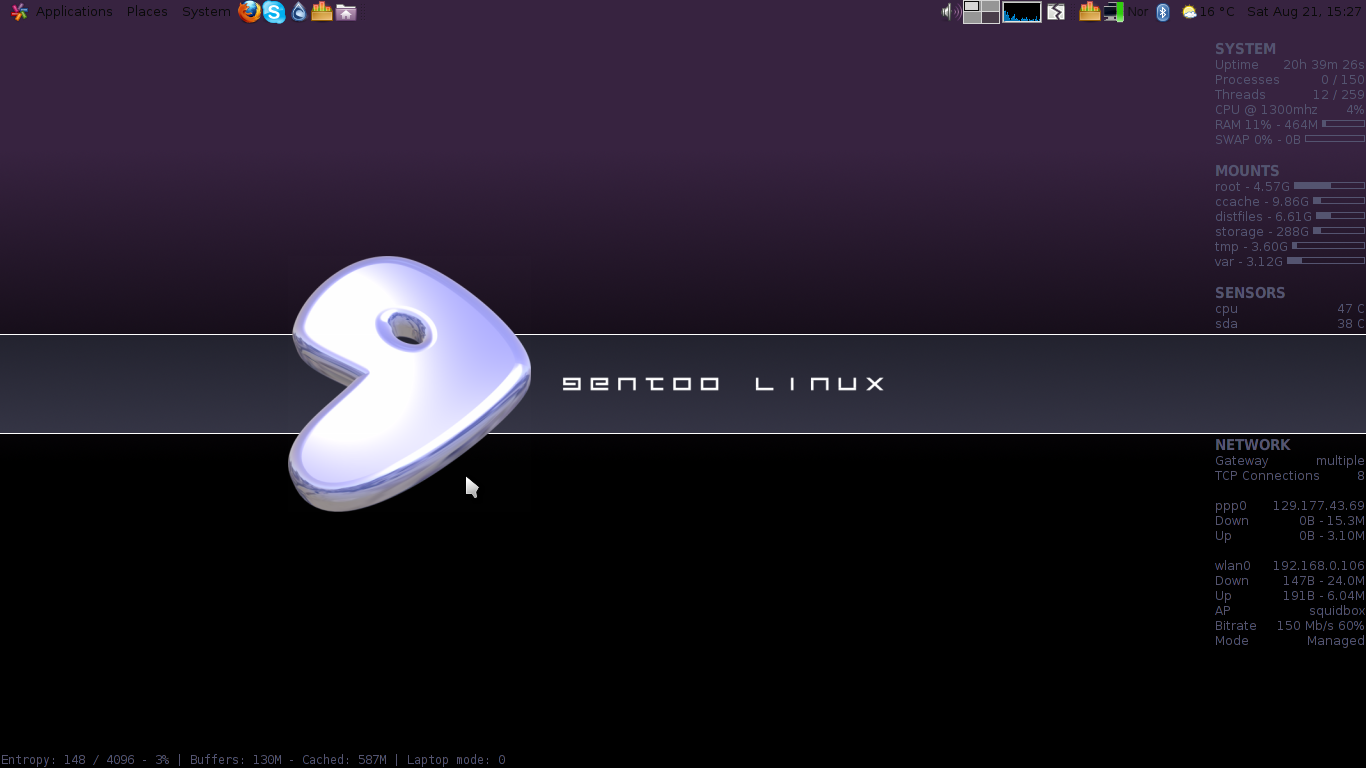Switch to the top-right workspace
The image size is (1366, 768).
990,6
